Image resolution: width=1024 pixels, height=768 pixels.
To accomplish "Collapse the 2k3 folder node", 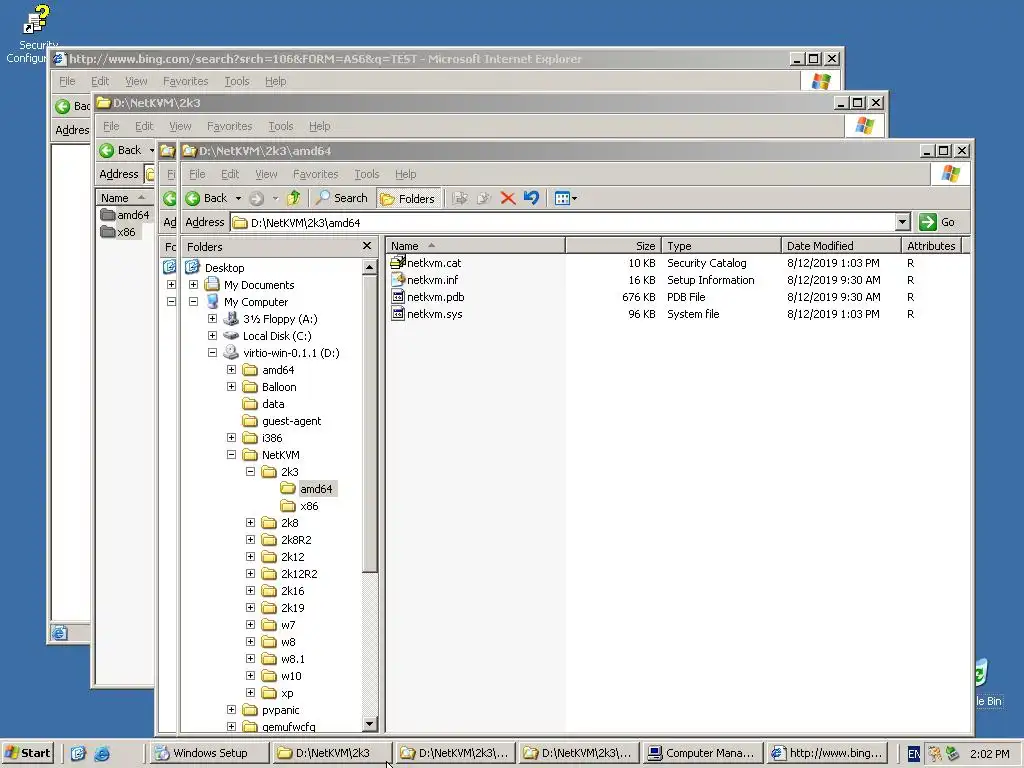I will [x=250, y=472].
